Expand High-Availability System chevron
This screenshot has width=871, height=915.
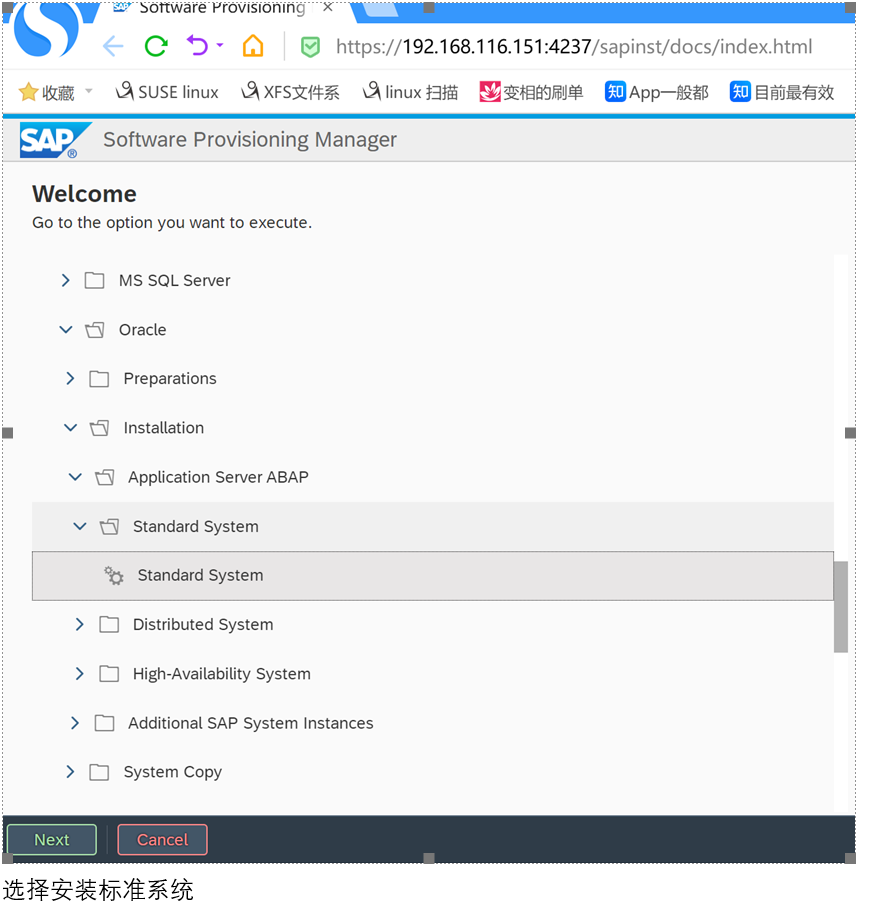click(79, 674)
